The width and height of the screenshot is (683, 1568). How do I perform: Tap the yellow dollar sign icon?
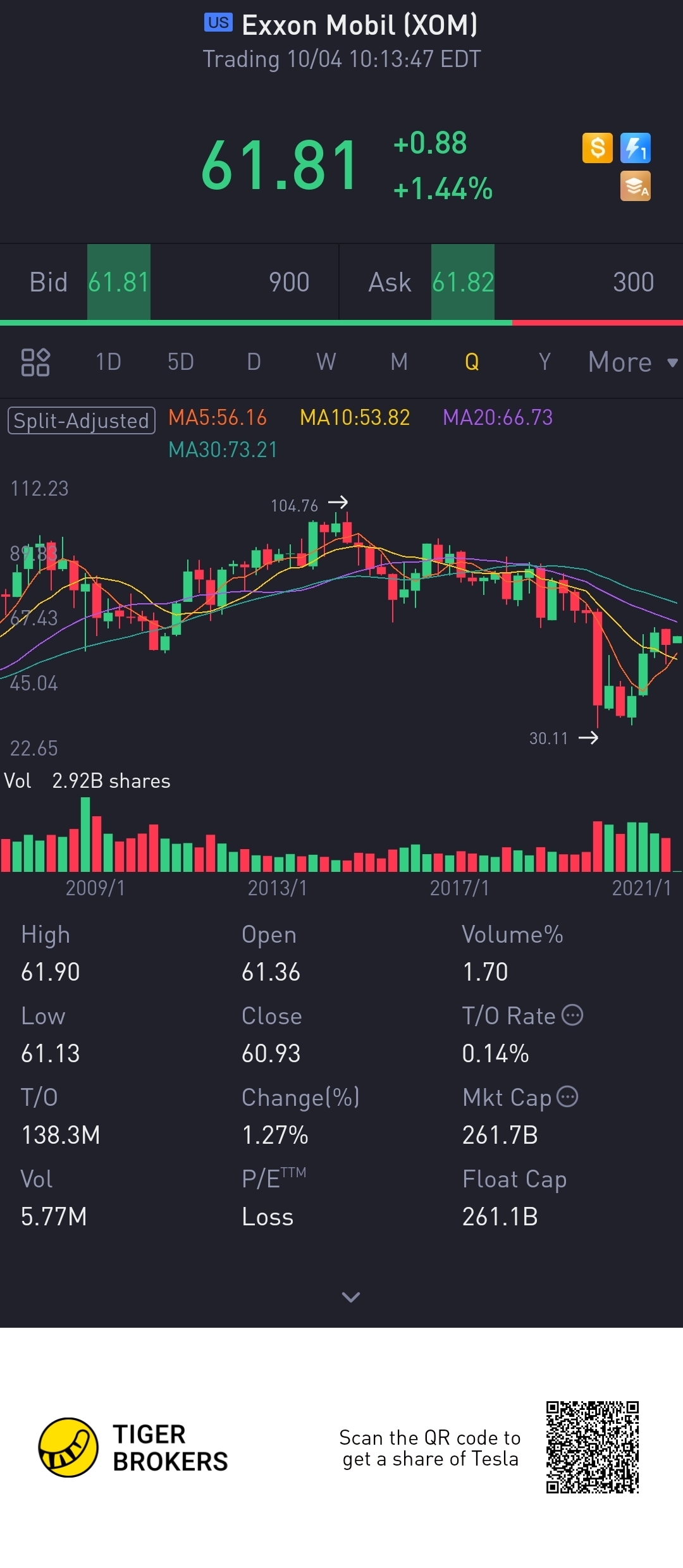597,148
